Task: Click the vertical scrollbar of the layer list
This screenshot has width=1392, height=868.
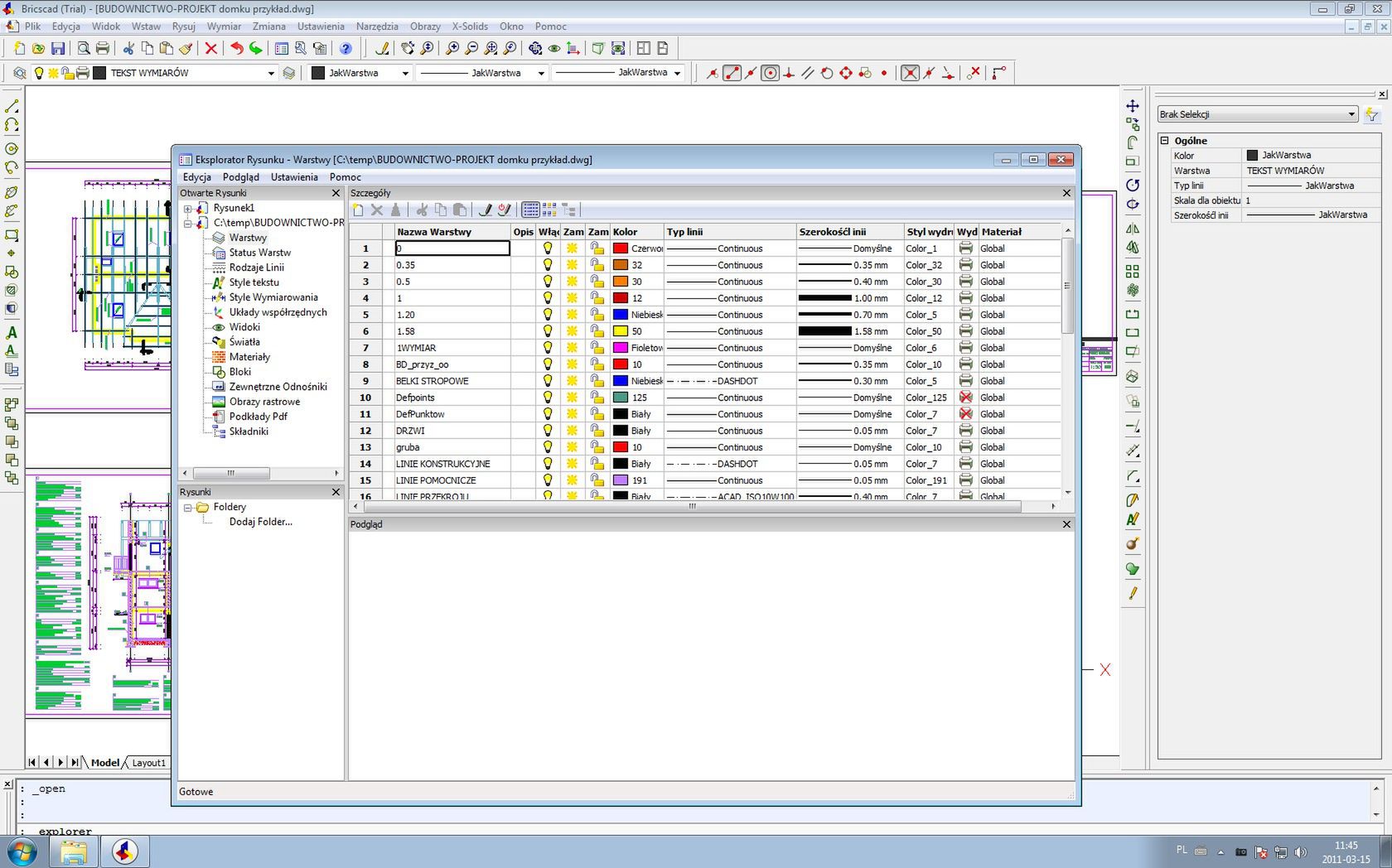Action: pos(1067,286)
